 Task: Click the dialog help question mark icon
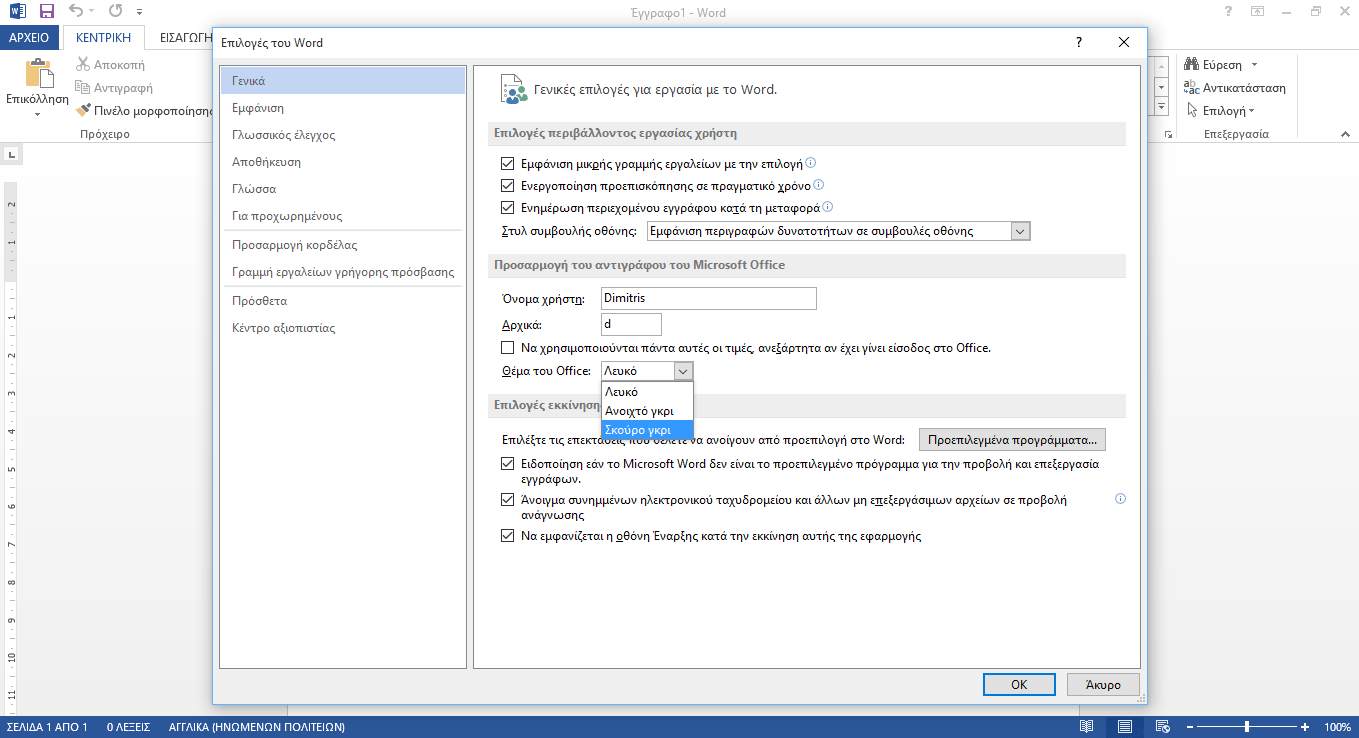click(x=1079, y=43)
